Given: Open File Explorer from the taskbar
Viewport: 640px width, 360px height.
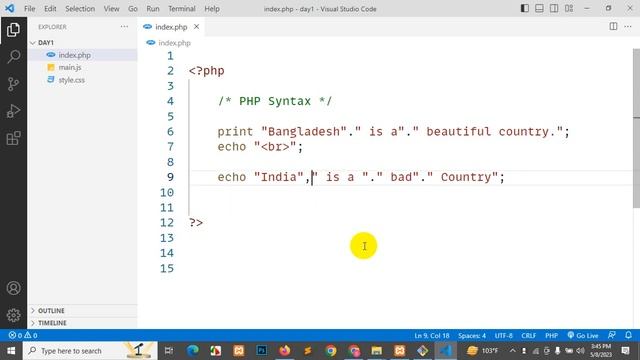Looking at the screenshot, I should tap(377, 351).
